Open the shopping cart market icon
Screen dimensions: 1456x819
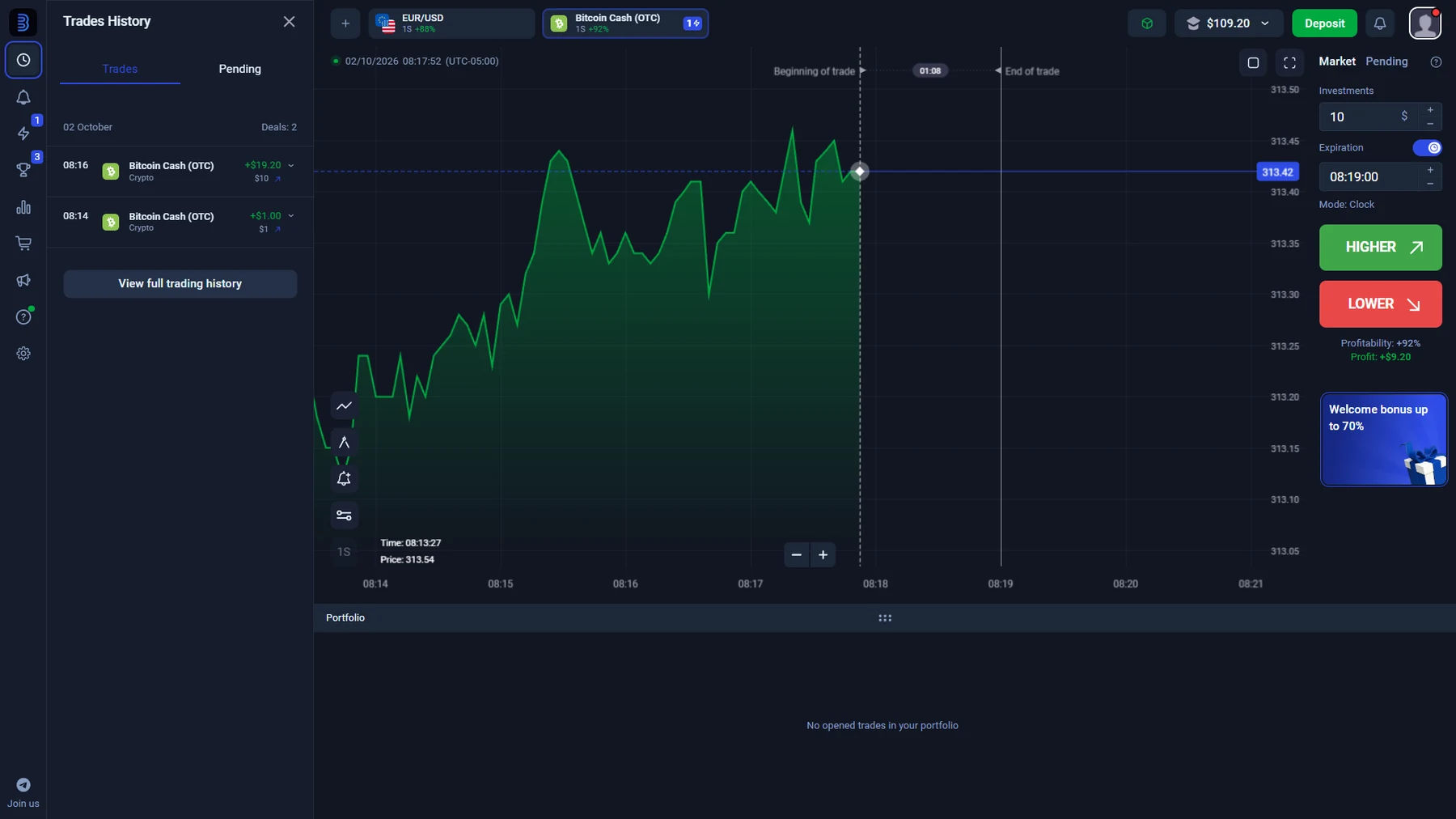23,244
